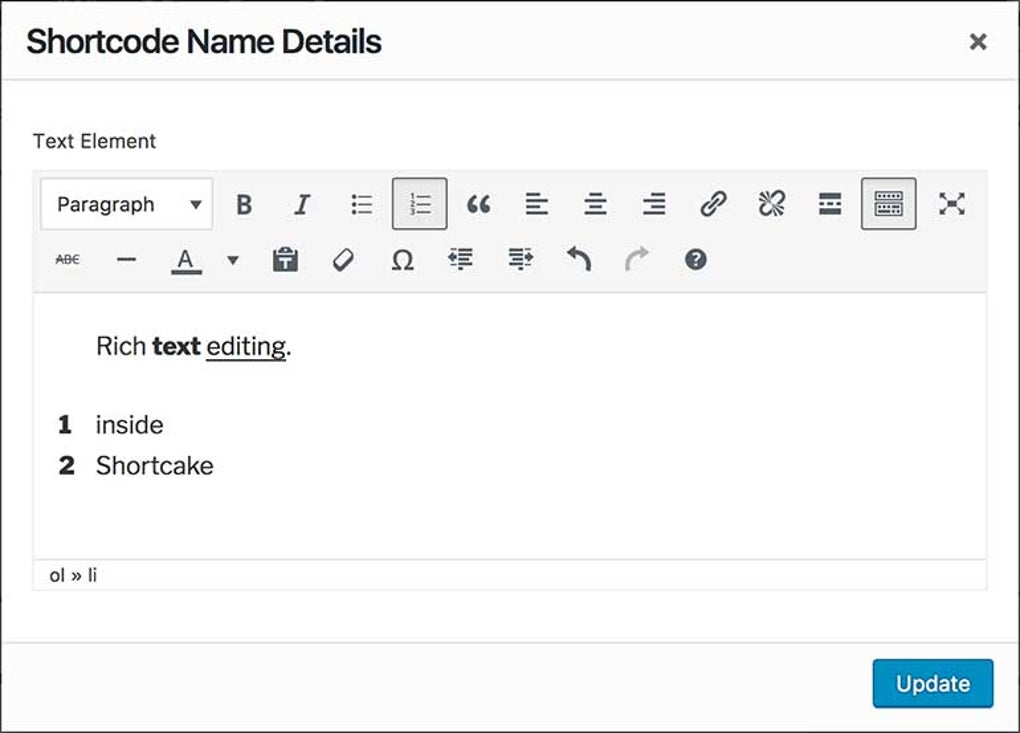
Task: Toggle the numbered list off
Action: pyautogui.click(x=419, y=203)
